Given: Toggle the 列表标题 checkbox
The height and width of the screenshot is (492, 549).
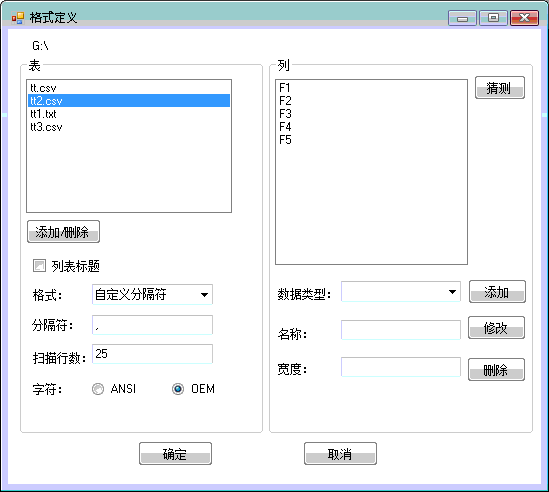Looking at the screenshot, I should point(39,265).
